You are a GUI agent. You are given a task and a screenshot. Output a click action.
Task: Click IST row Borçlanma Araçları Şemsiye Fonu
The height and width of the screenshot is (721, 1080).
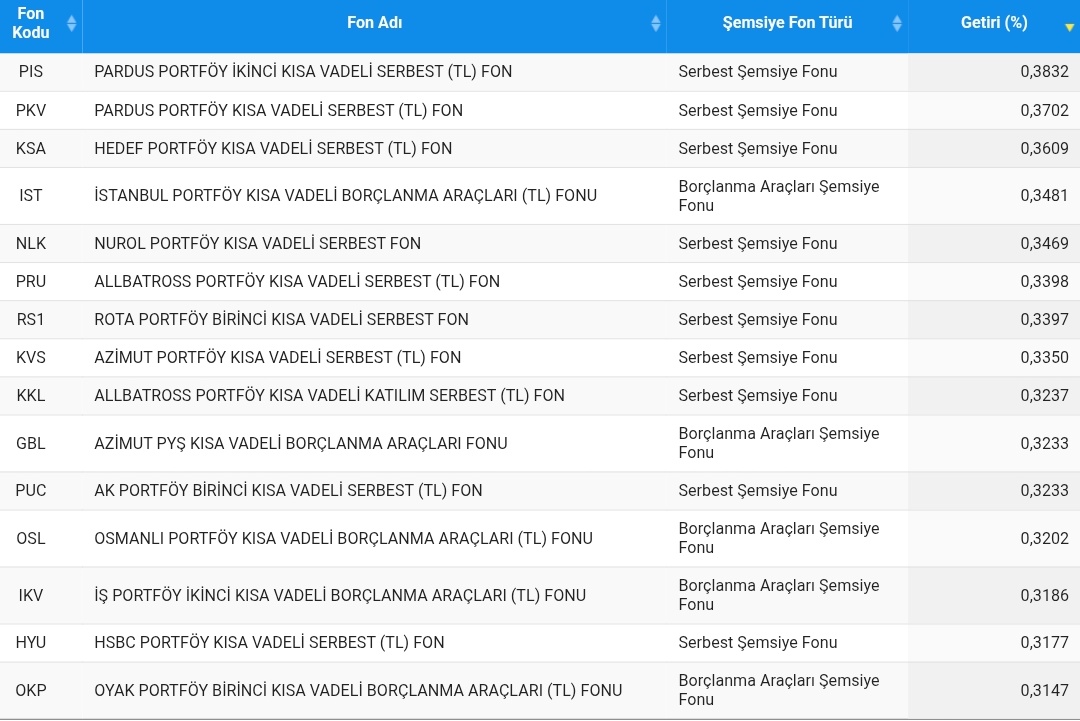click(x=779, y=196)
